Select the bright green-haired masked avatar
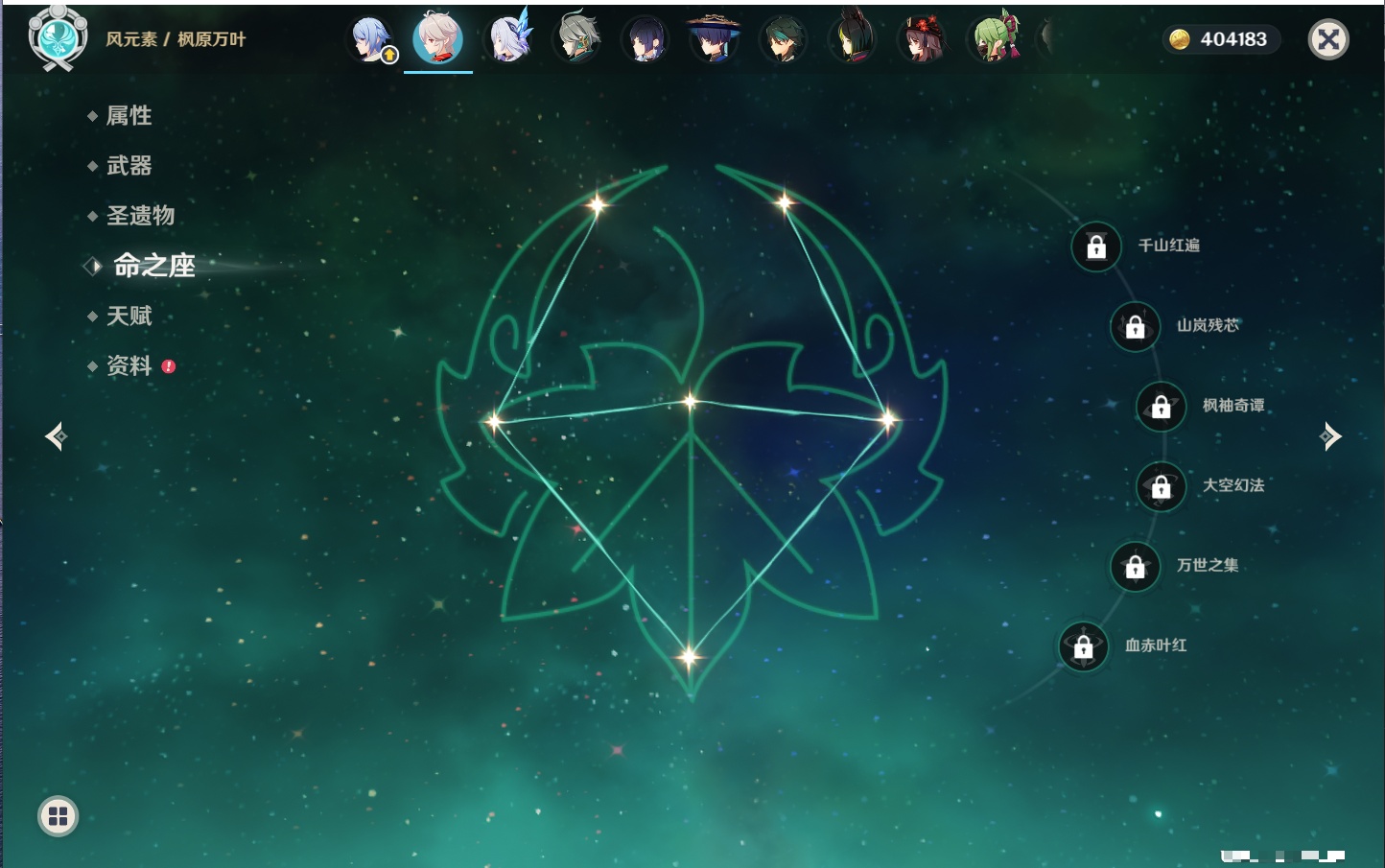 coord(994,39)
